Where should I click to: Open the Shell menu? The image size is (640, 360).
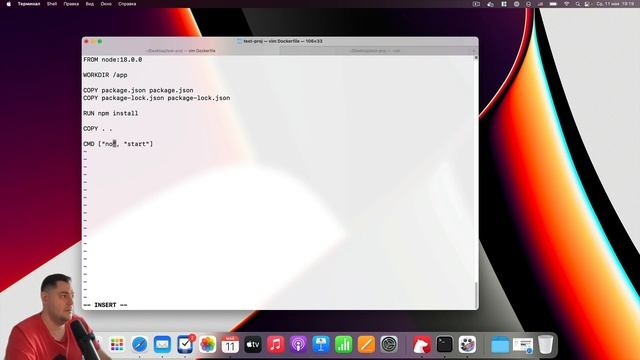click(52, 4)
